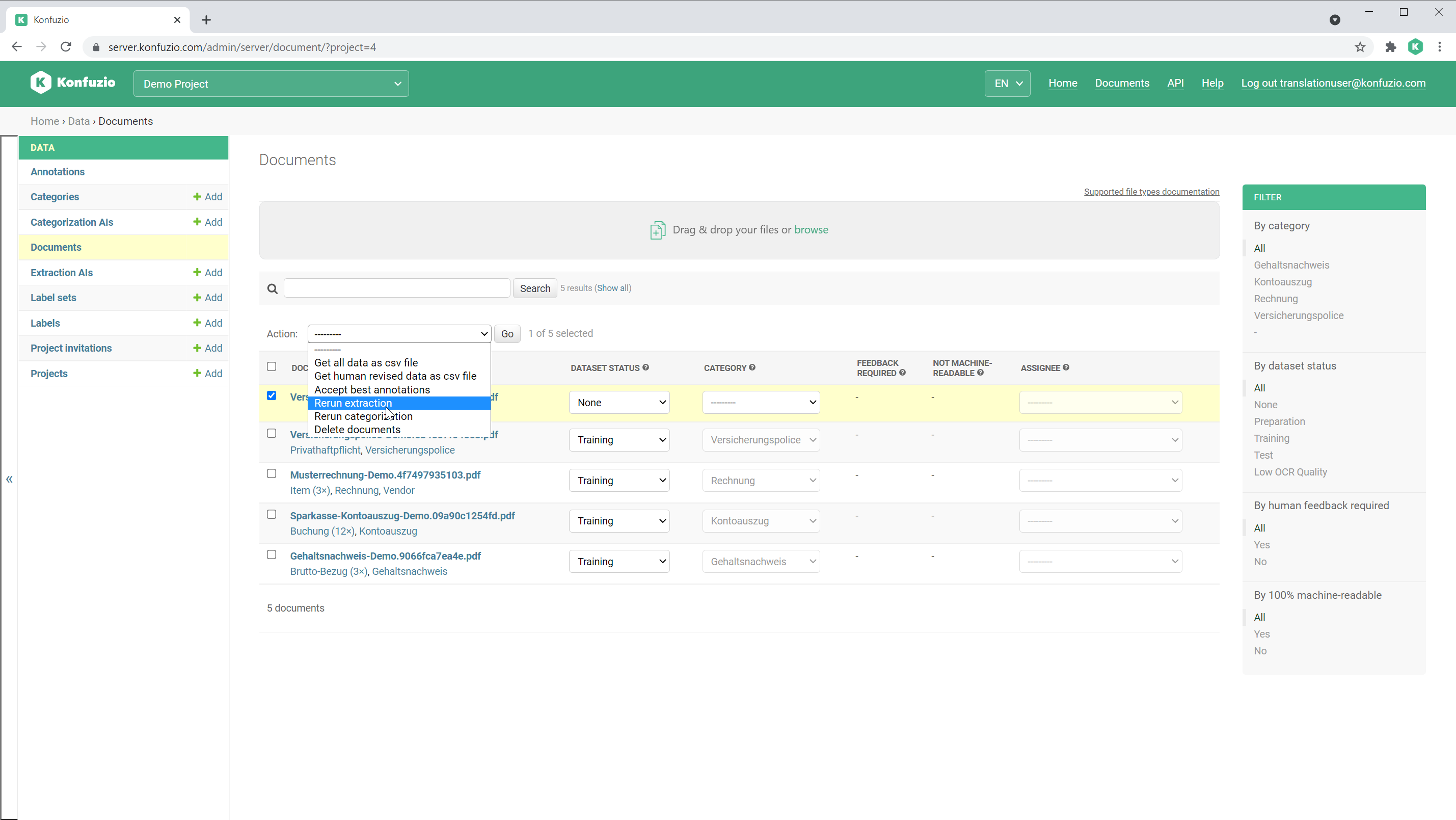Screen dimensions: 1456x820
Task: Open the Demo Project selector dropdown
Action: (x=271, y=84)
